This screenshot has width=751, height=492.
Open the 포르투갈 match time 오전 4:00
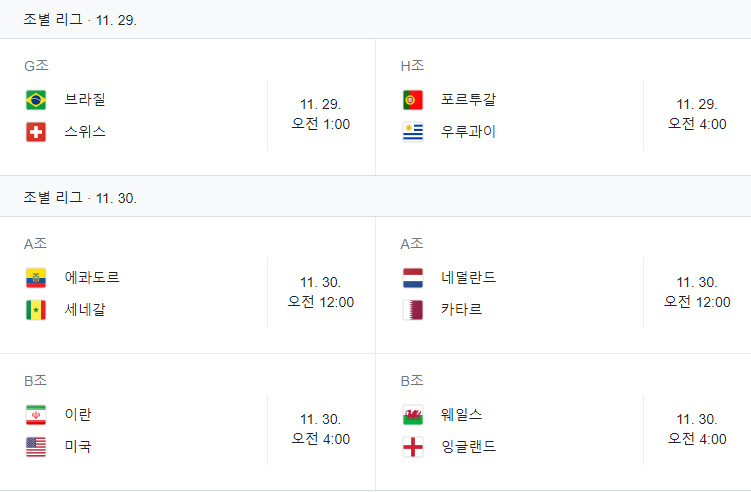697,124
